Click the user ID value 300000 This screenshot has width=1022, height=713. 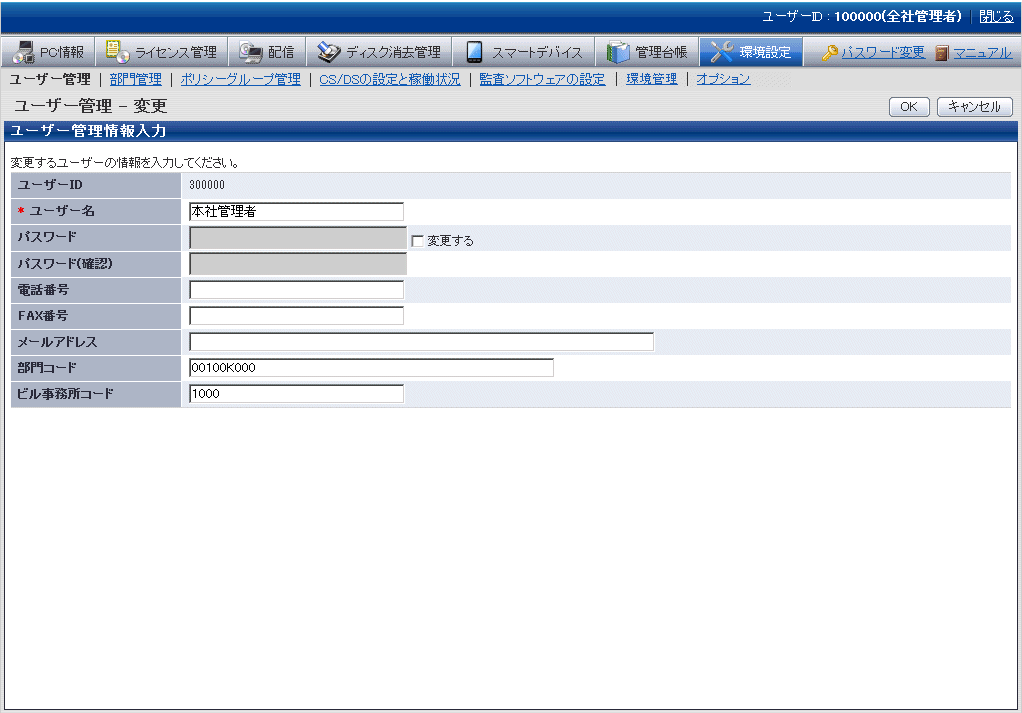[207, 185]
